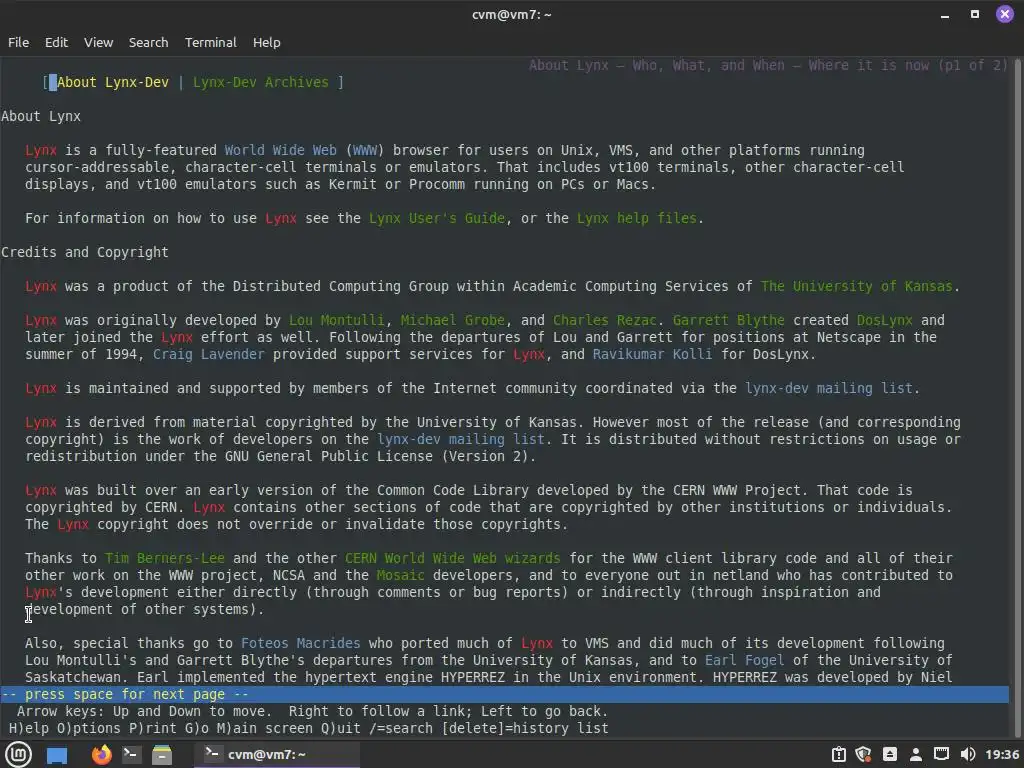The image size is (1024, 768).
Task: Open the Edit menu
Action: tap(56, 42)
